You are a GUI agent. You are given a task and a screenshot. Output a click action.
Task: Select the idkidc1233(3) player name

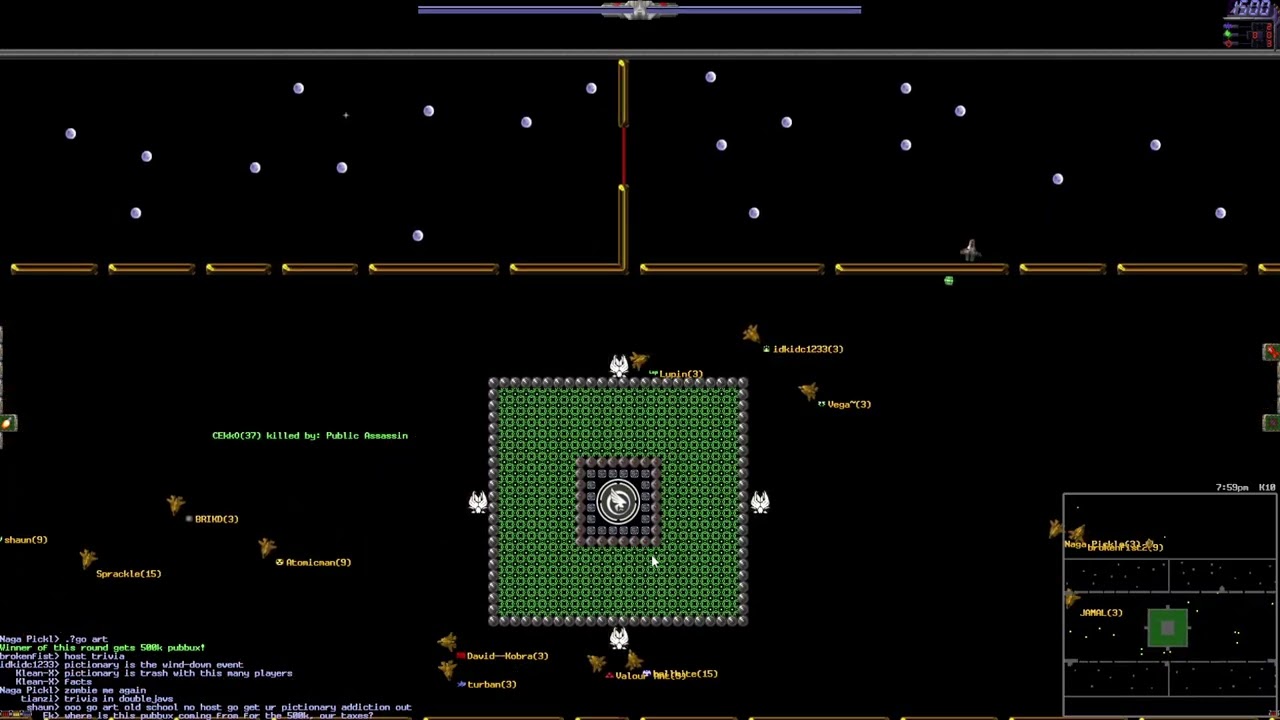click(808, 349)
